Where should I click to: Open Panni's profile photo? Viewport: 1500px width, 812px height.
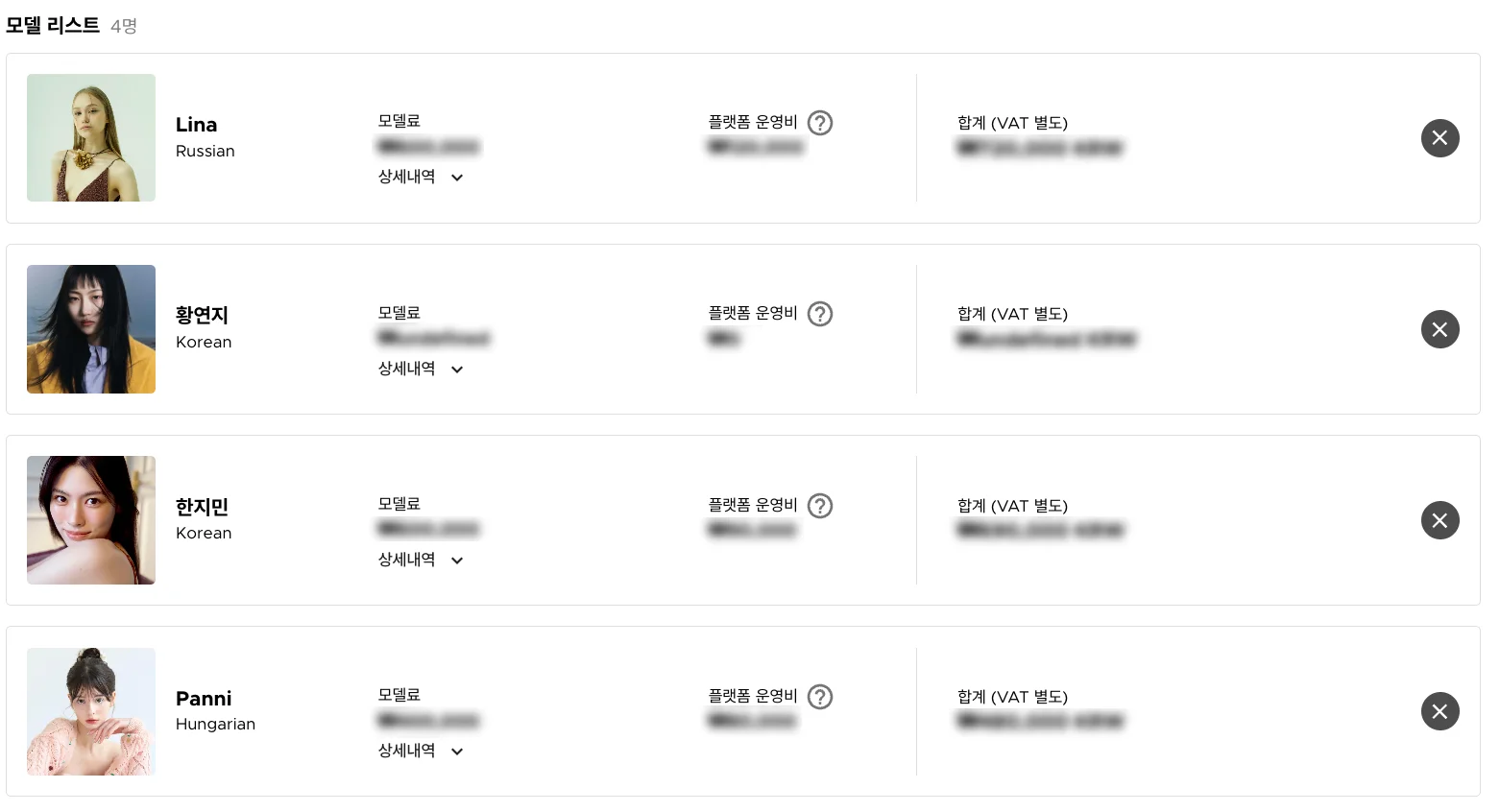[x=91, y=711]
